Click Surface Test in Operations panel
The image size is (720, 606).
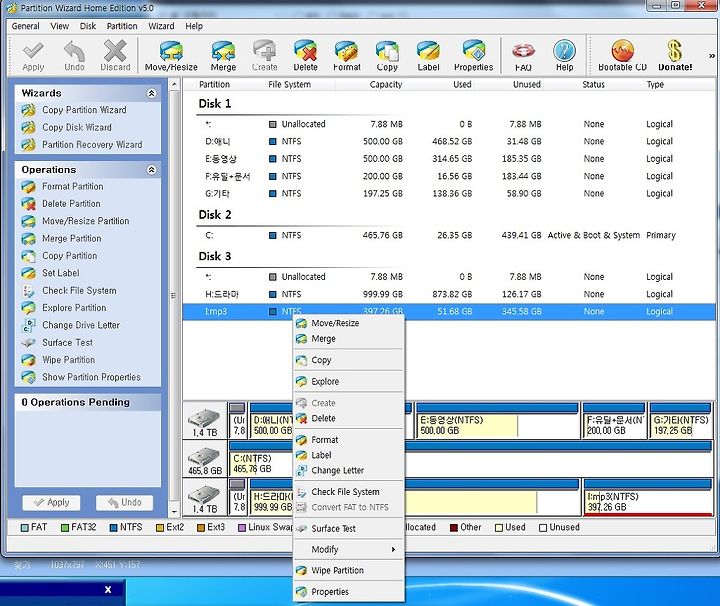[x=67, y=342]
